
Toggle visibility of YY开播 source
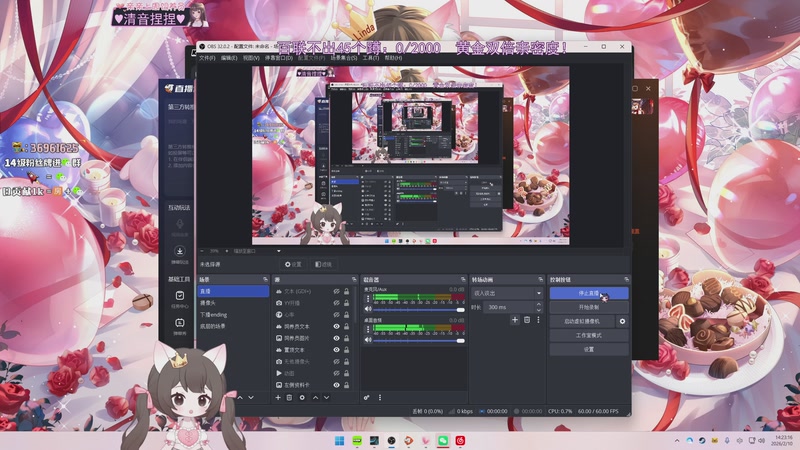336,303
